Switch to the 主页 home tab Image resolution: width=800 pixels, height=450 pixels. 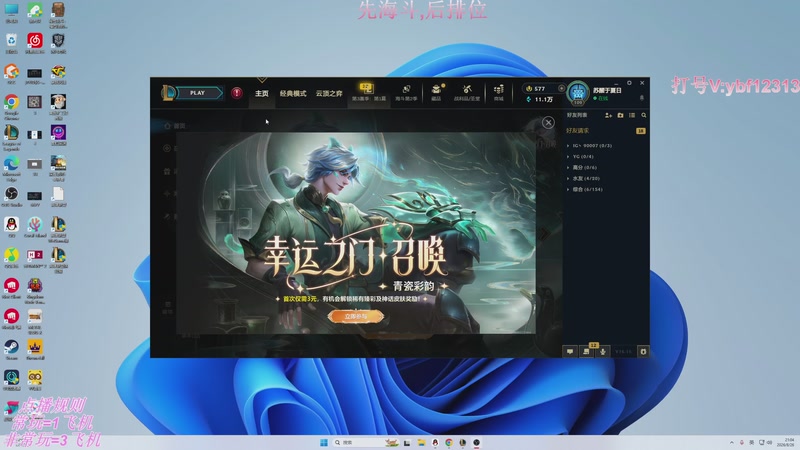[262, 93]
